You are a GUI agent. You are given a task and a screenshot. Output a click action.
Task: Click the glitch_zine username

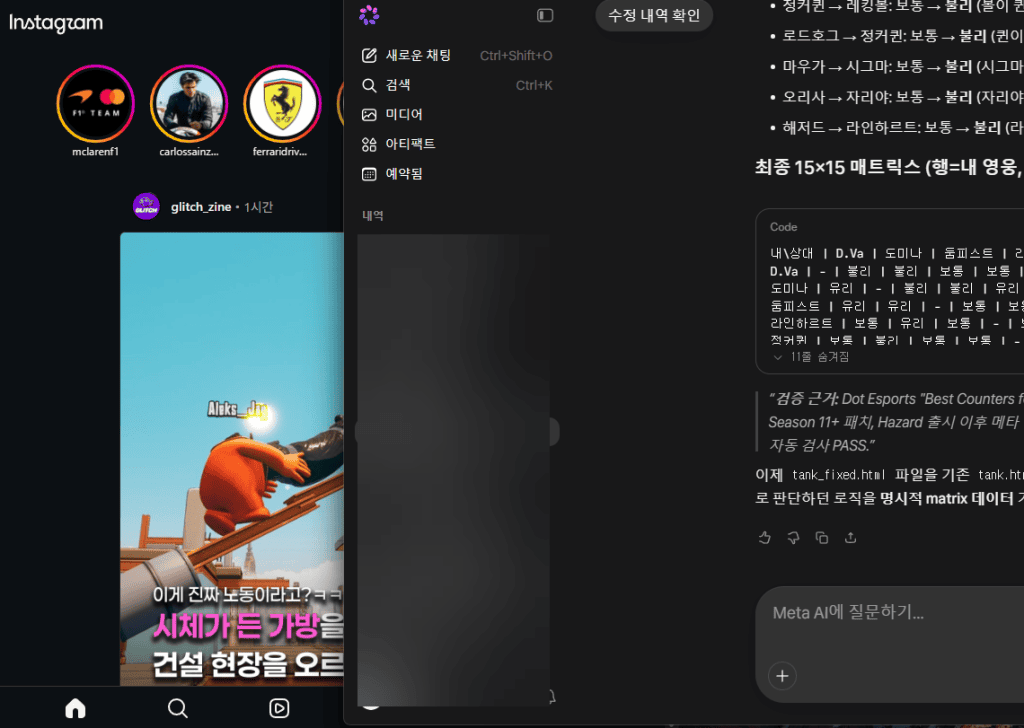tap(200, 207)
